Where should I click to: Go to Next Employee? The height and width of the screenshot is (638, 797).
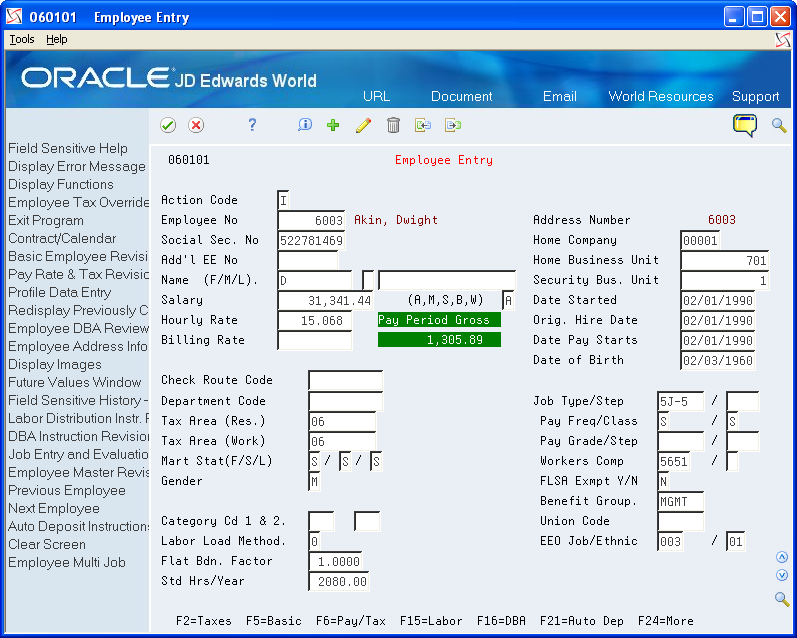coord(54,508)
